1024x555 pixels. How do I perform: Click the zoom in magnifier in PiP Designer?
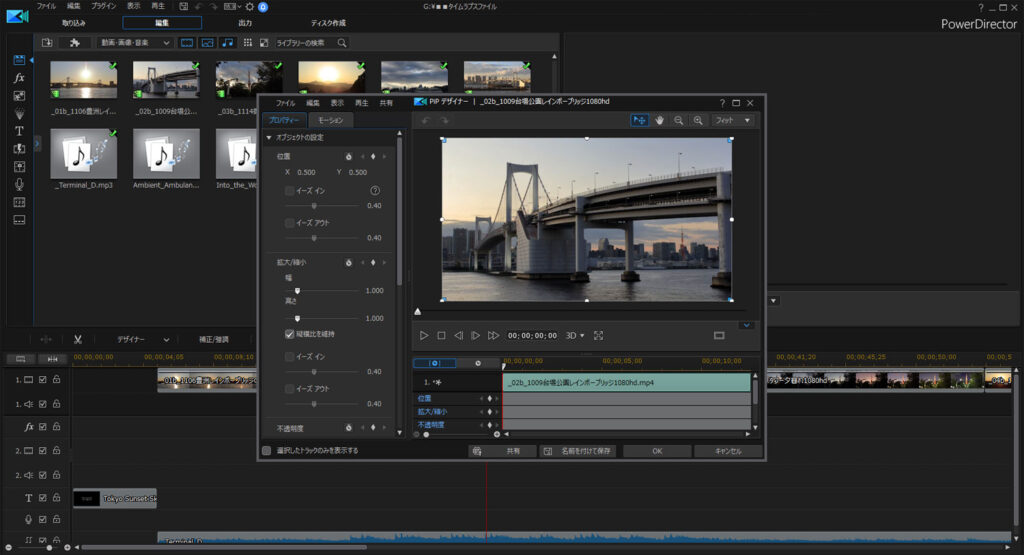click(x=698, y=120)
